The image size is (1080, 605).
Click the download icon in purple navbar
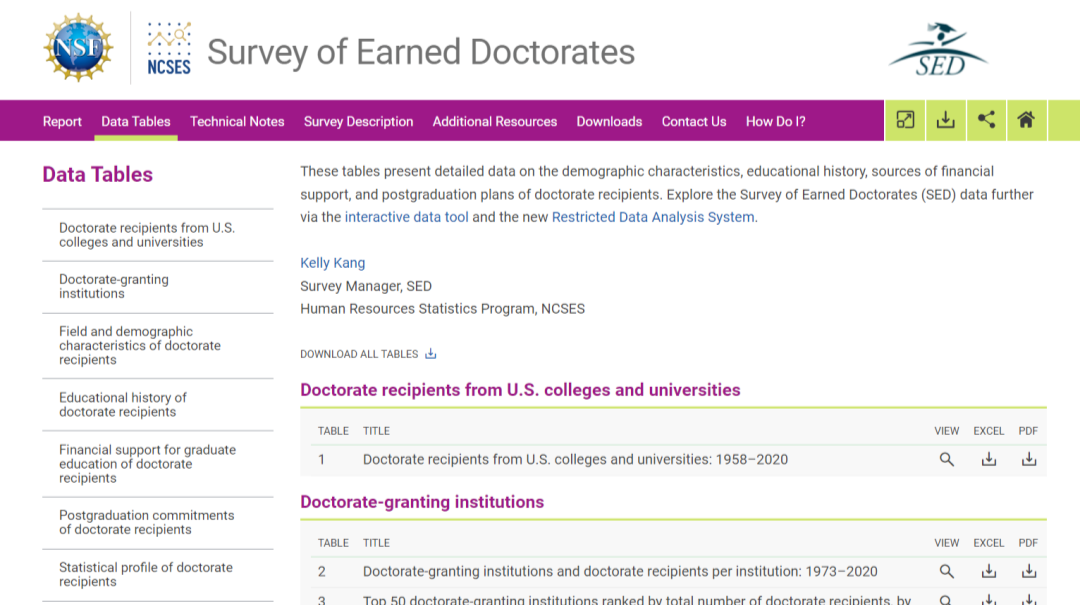pyautogui.click(x=945, y=121)
